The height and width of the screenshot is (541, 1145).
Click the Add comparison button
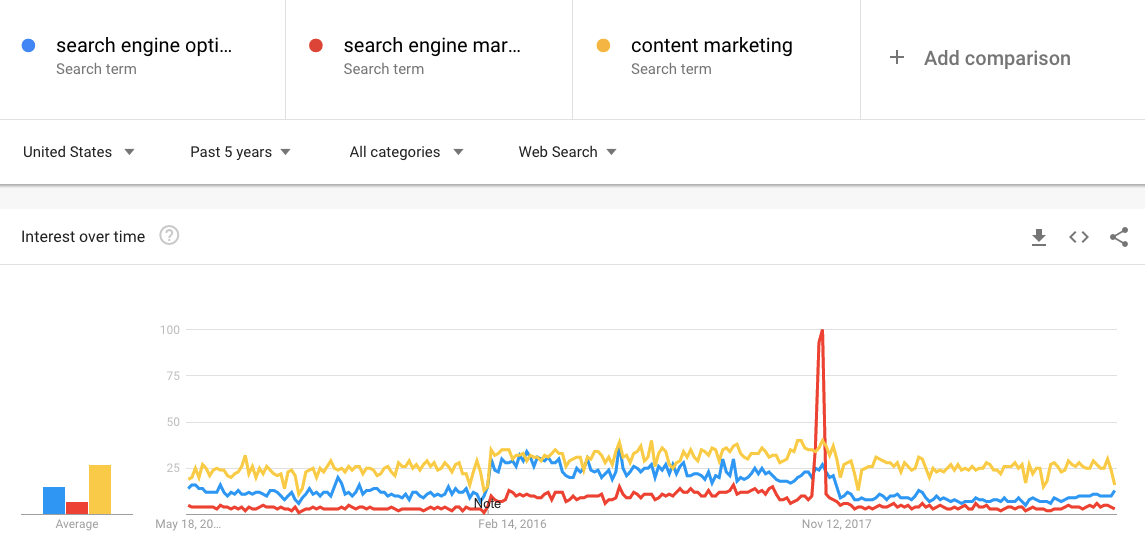[979, 58]
